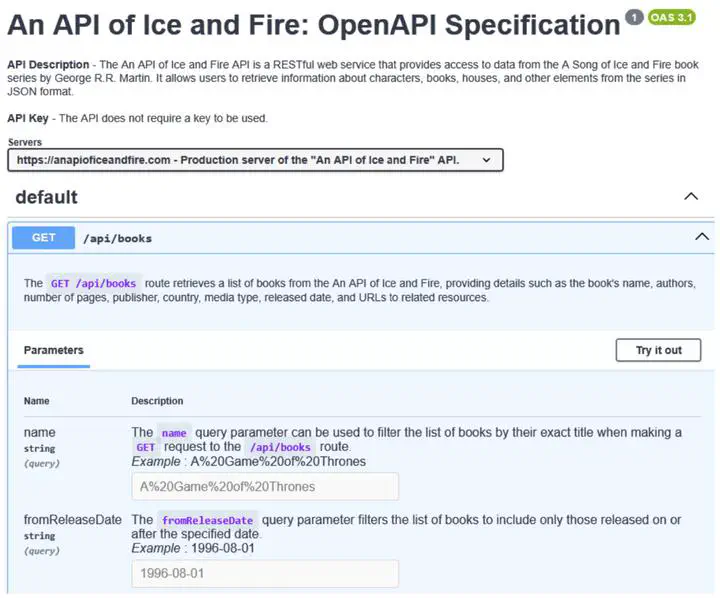Select the Parameters tab
This screenshot has width=720, height=598.
(x=54, y=350)
